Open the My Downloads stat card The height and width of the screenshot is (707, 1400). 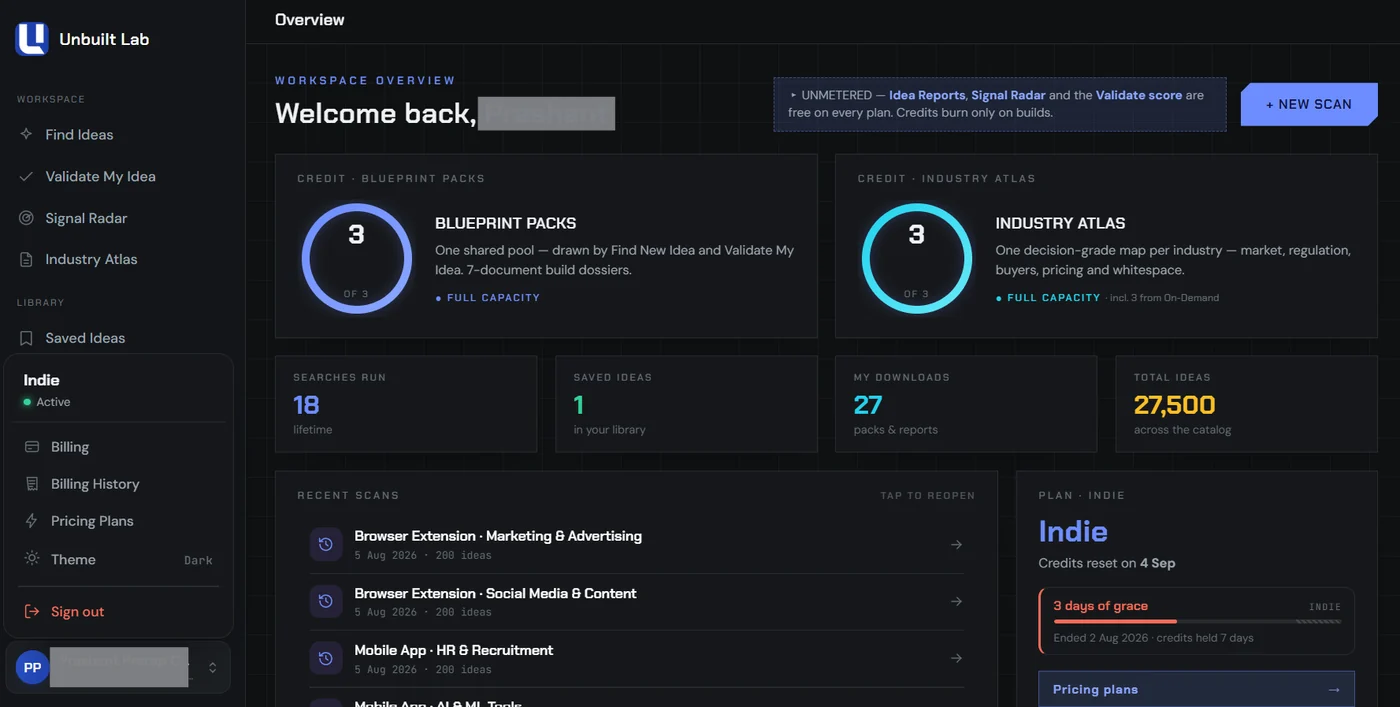[966, 404]
